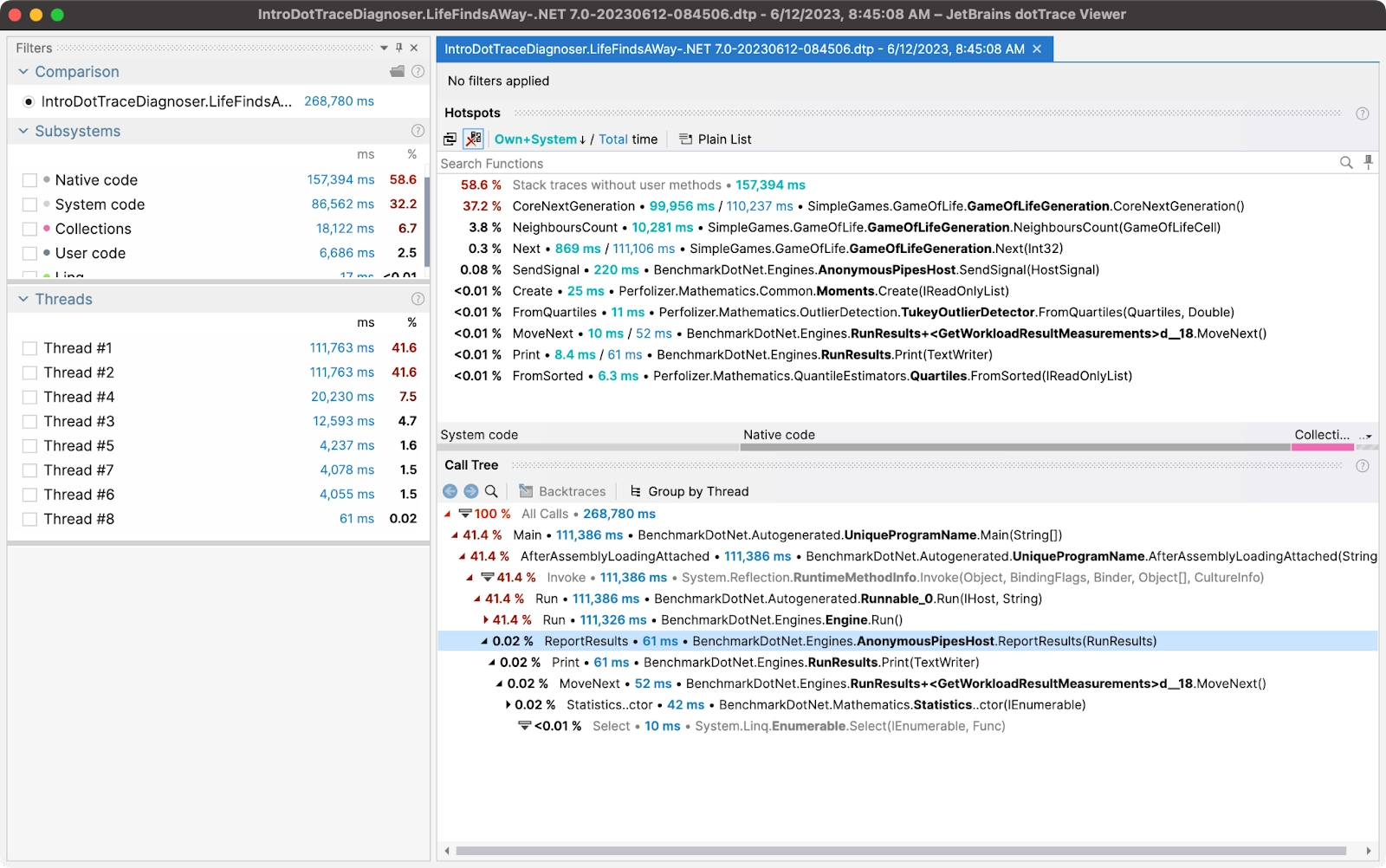Open help for the Comparison section

pos(418,71)
